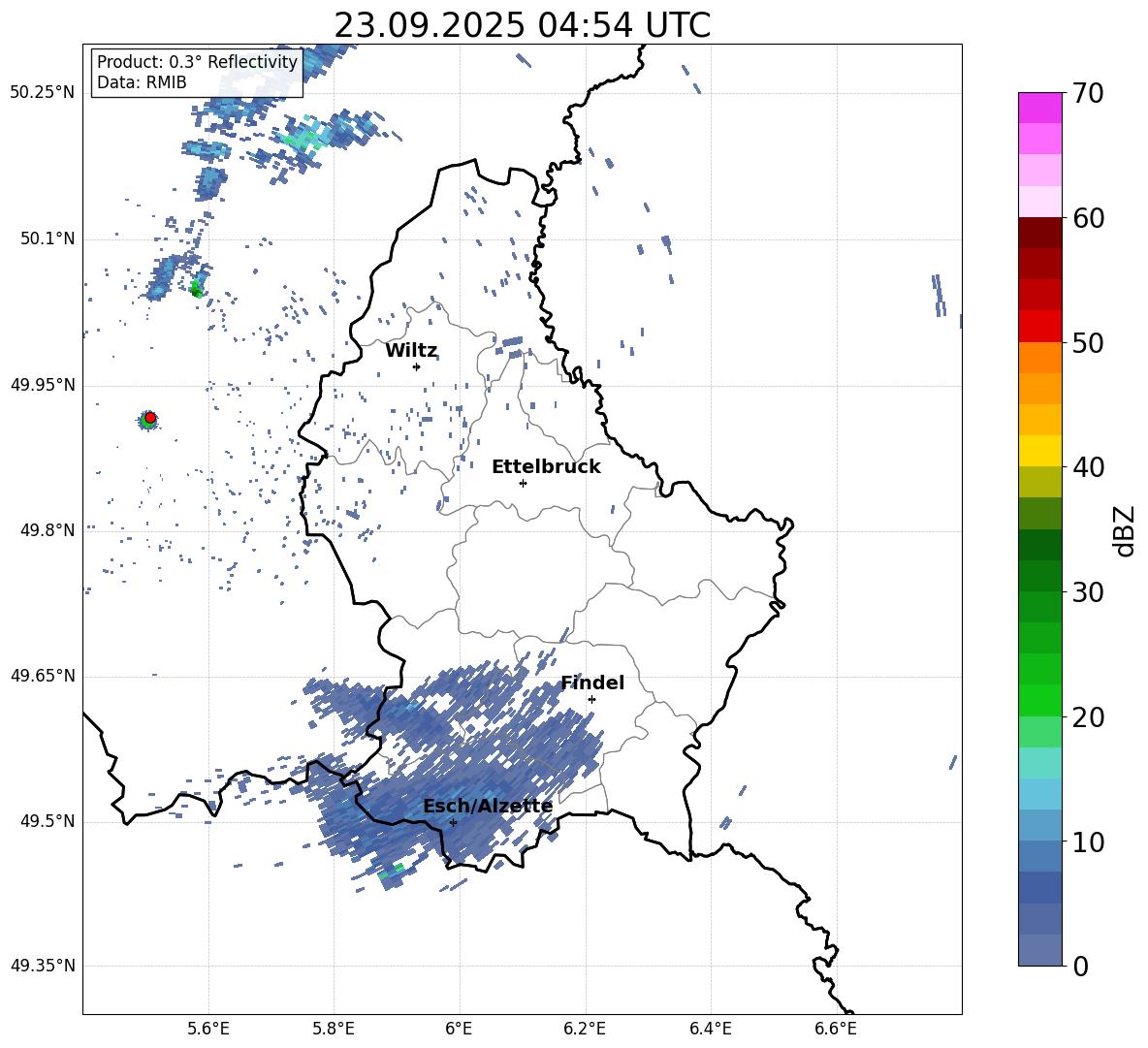
Task: Click the orange colorbar segment below 50
Action: click(x=1040, y=358)
